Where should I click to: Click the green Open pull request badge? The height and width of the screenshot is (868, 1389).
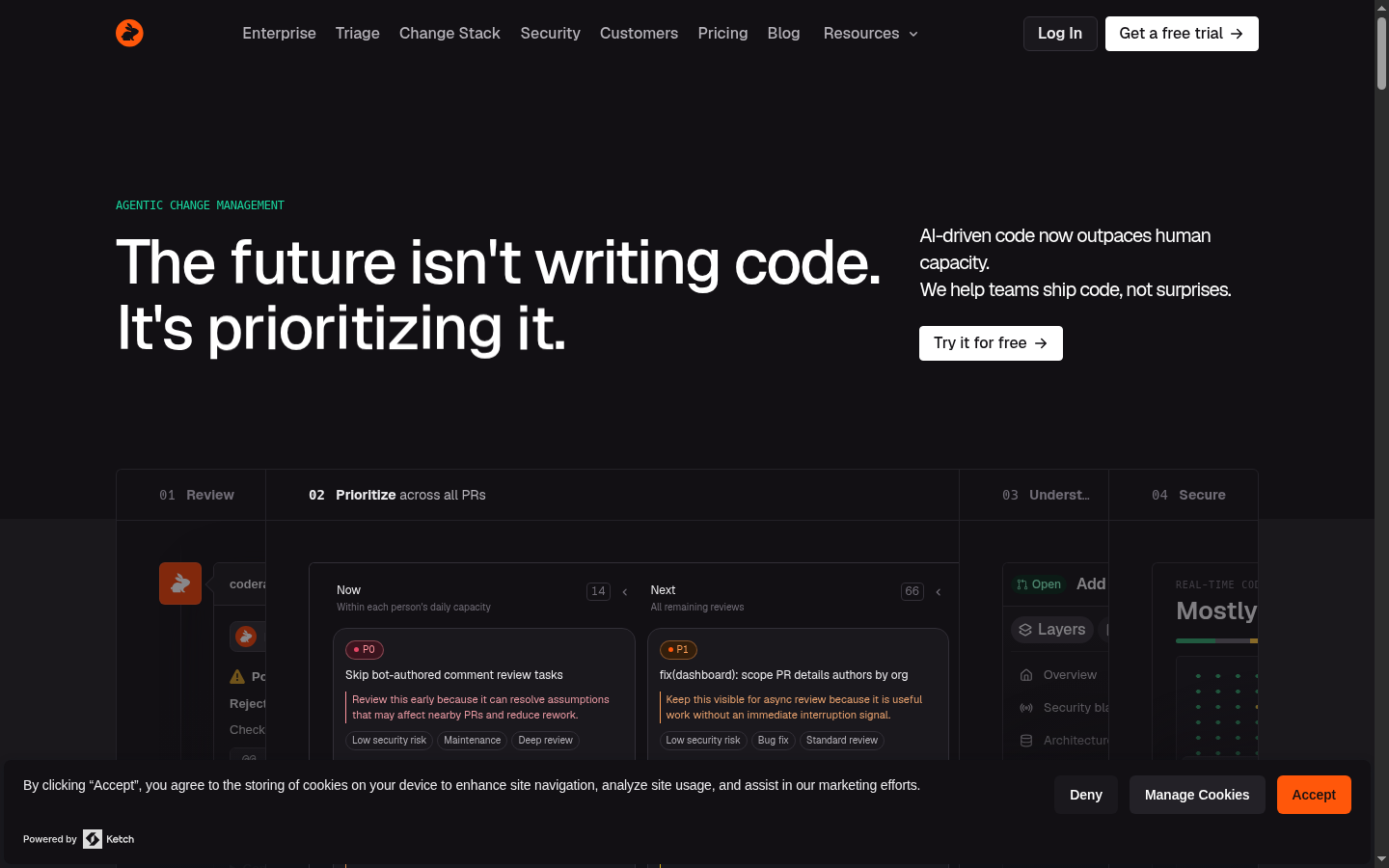pos(1039,584)
